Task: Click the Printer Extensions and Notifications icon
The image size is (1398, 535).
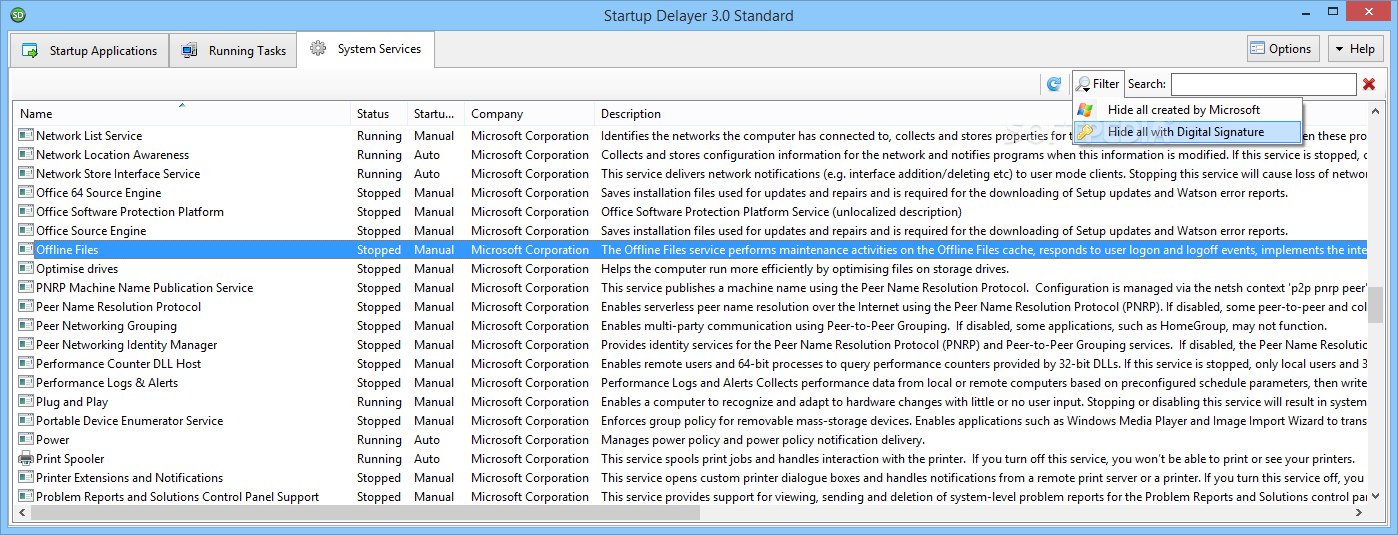Action: point(26,477)
